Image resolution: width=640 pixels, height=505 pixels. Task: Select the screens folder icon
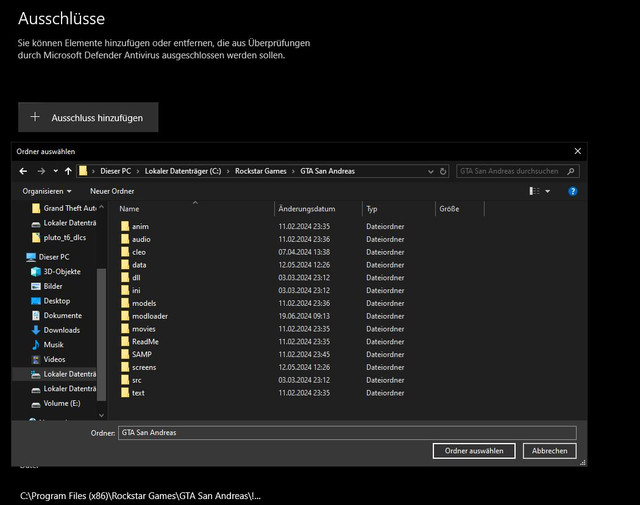click(125, 367)
